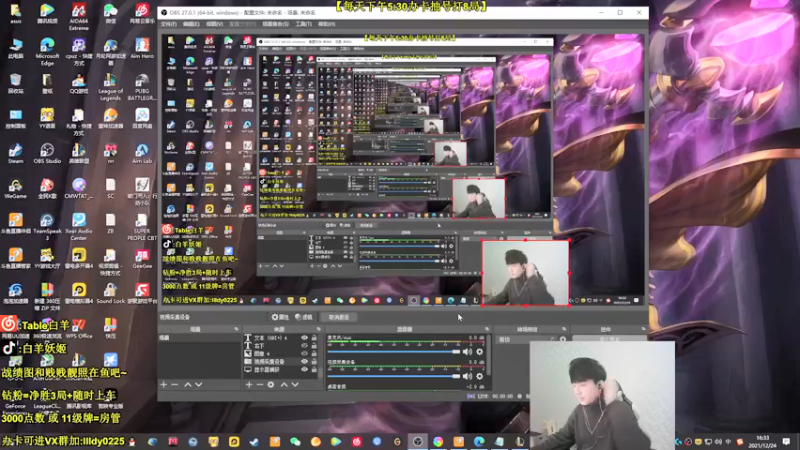
Task: Move selected source up with arrow
Action: click(284, 384)
